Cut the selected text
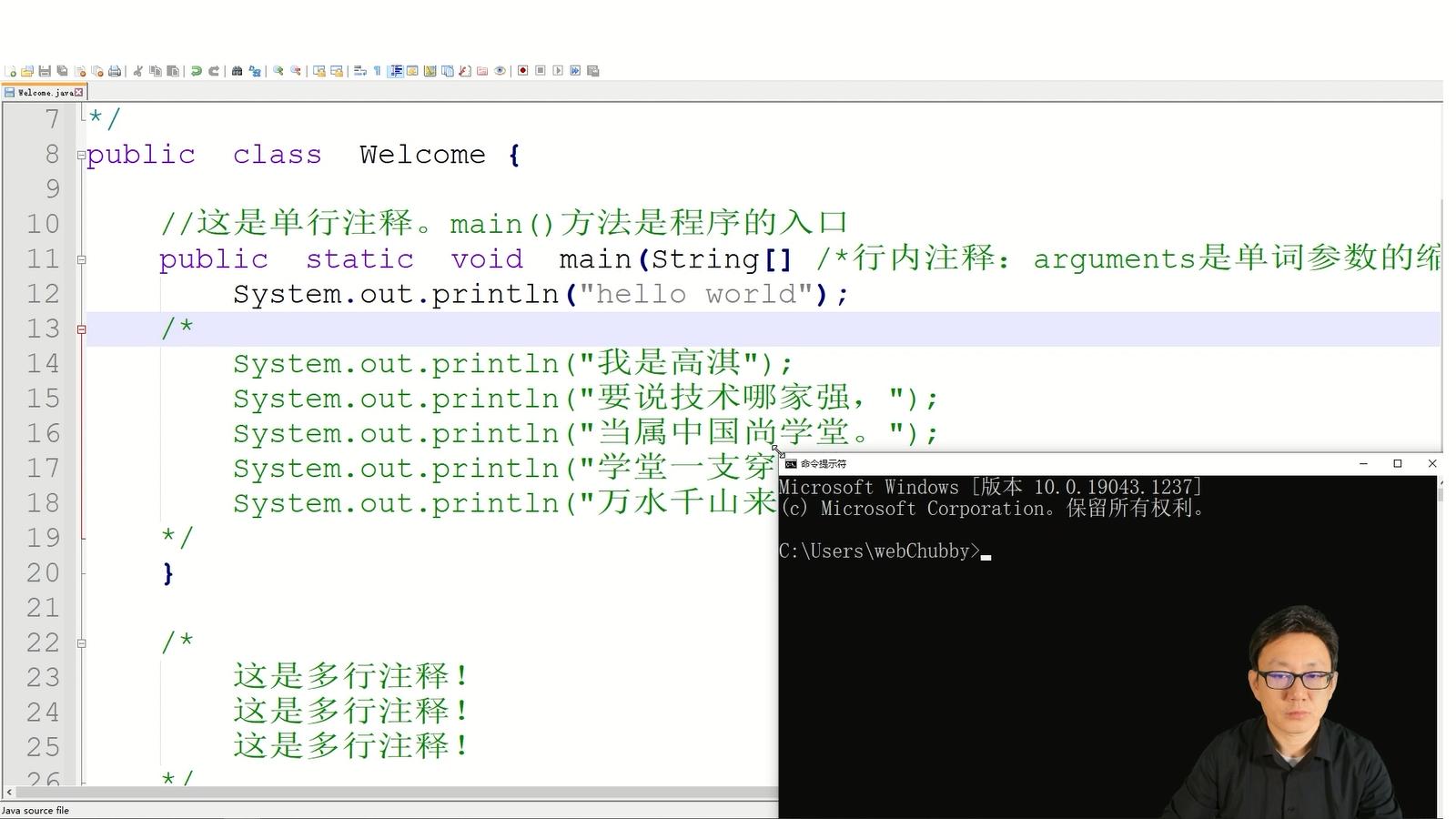Screen dimensions: 1456x819 pos(137,71)
